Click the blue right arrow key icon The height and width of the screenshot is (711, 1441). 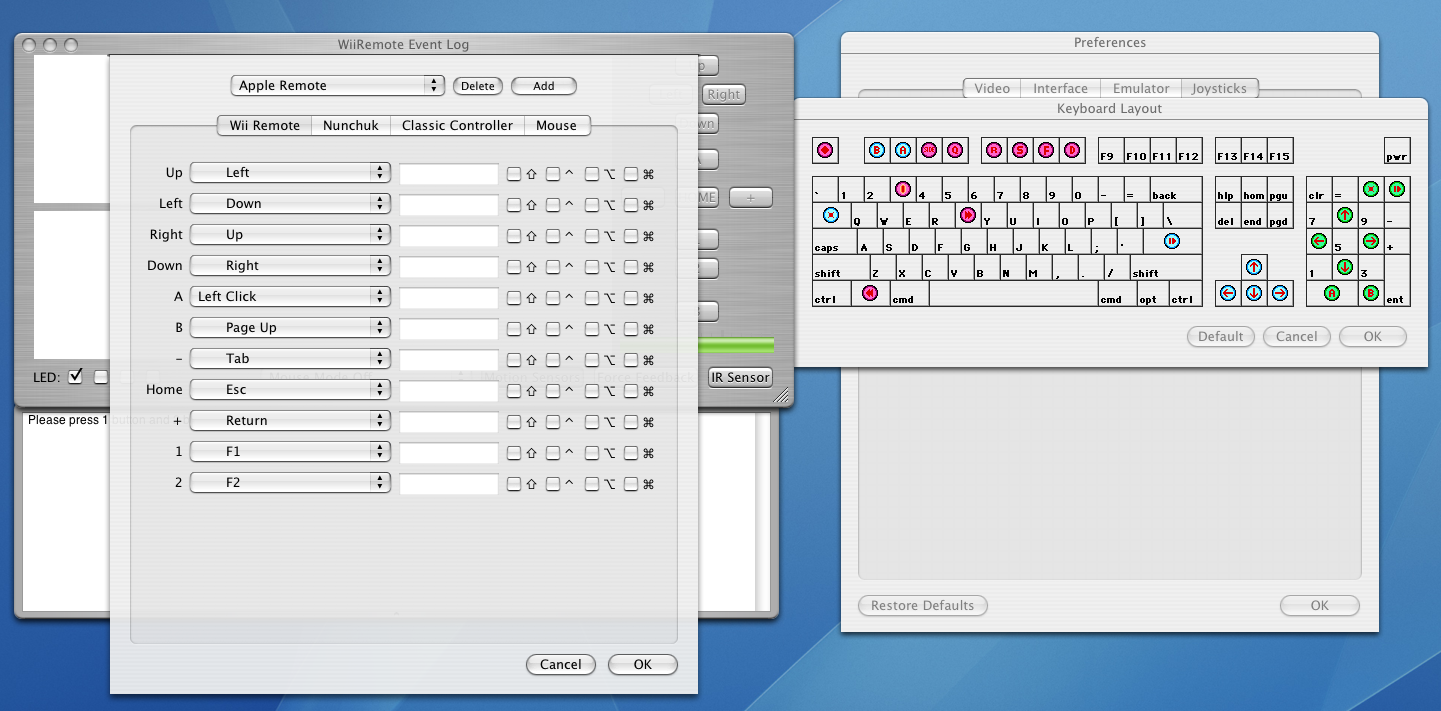coord(1280,292)
